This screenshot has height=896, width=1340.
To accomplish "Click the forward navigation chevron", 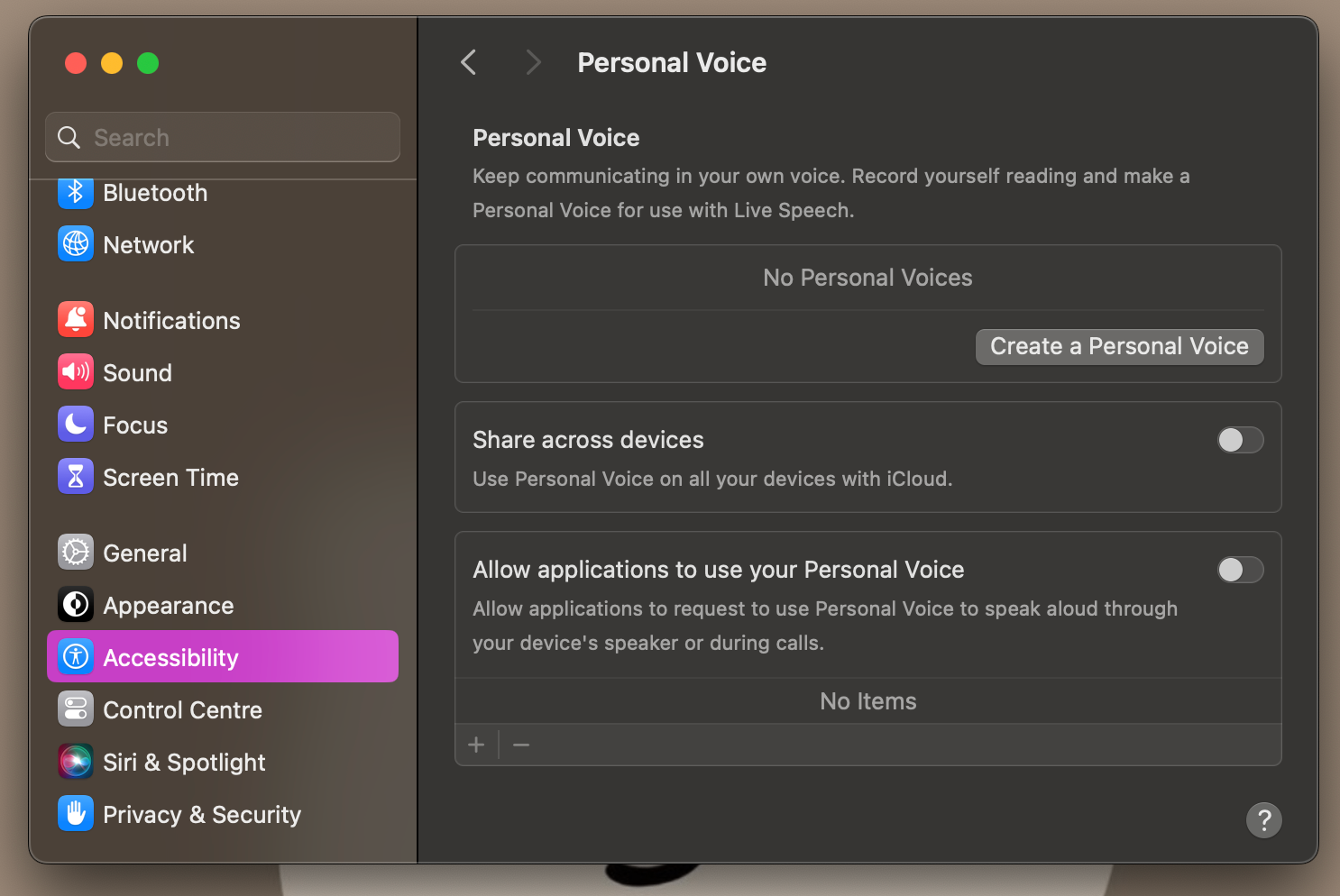I will (x=533, y=62).
